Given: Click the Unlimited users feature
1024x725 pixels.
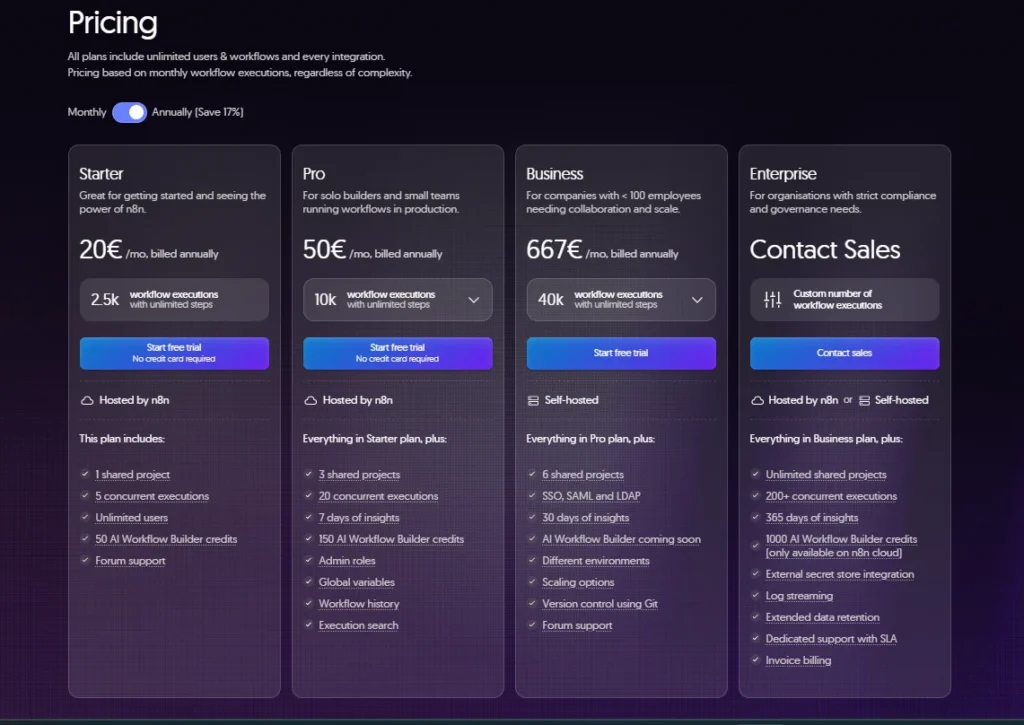Looking at the screenshot, I should tap(131, 518).
